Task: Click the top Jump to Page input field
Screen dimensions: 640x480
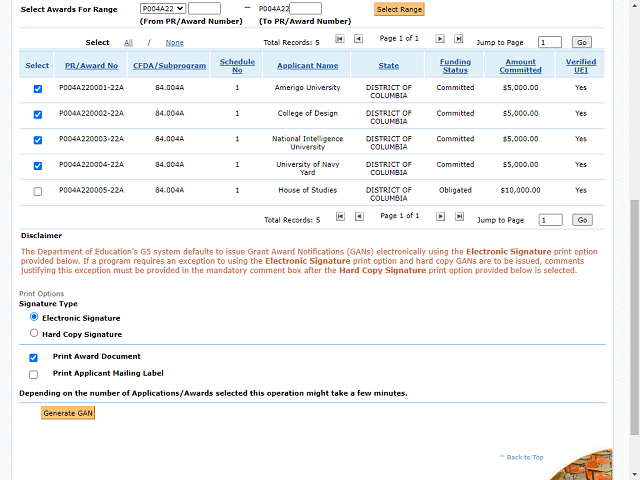Action: [x=550, y=43]
